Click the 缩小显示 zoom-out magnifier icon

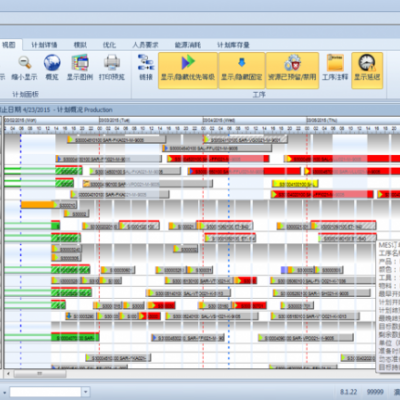tap(25, 62)
